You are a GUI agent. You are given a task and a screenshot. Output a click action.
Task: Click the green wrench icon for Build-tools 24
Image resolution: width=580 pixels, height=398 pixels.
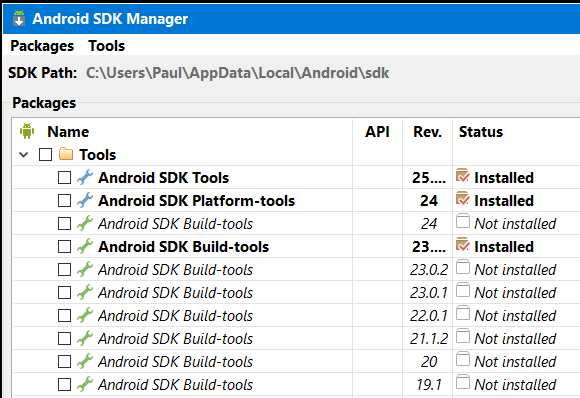coord(85,223)
